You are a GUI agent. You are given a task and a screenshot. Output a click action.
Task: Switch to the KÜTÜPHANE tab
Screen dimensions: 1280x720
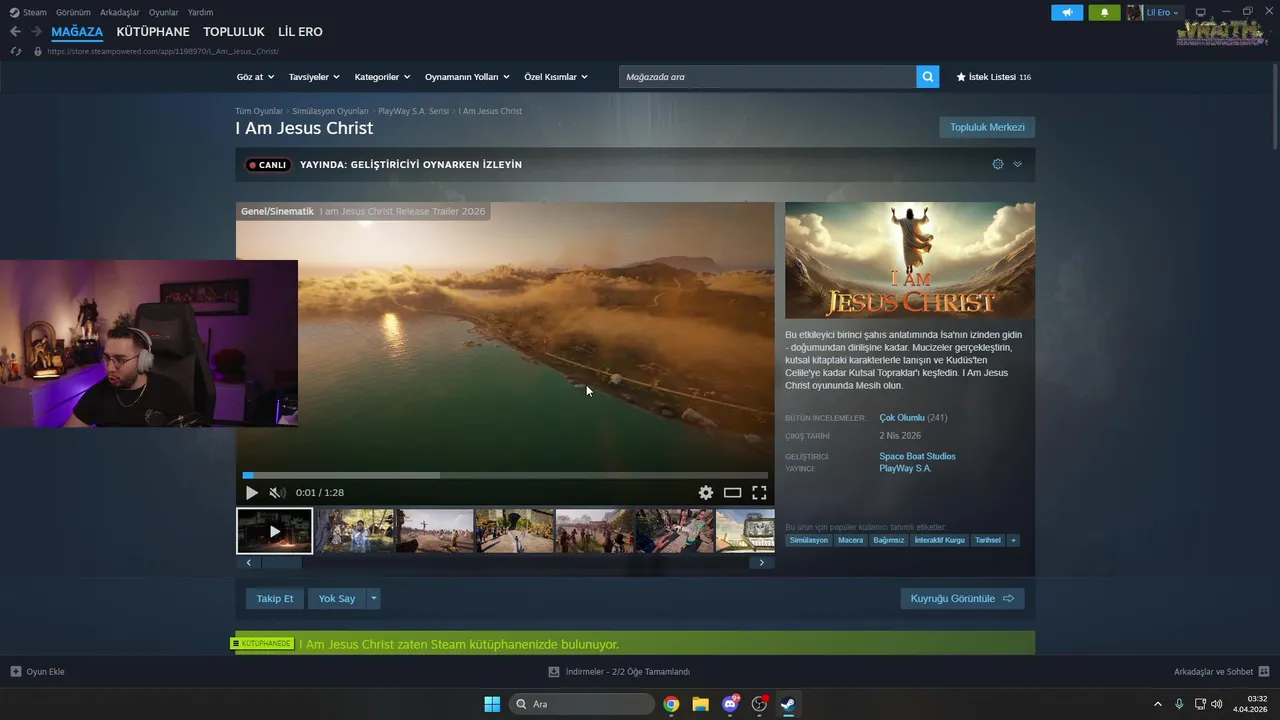pyautogui.click(x=153, y=32)
